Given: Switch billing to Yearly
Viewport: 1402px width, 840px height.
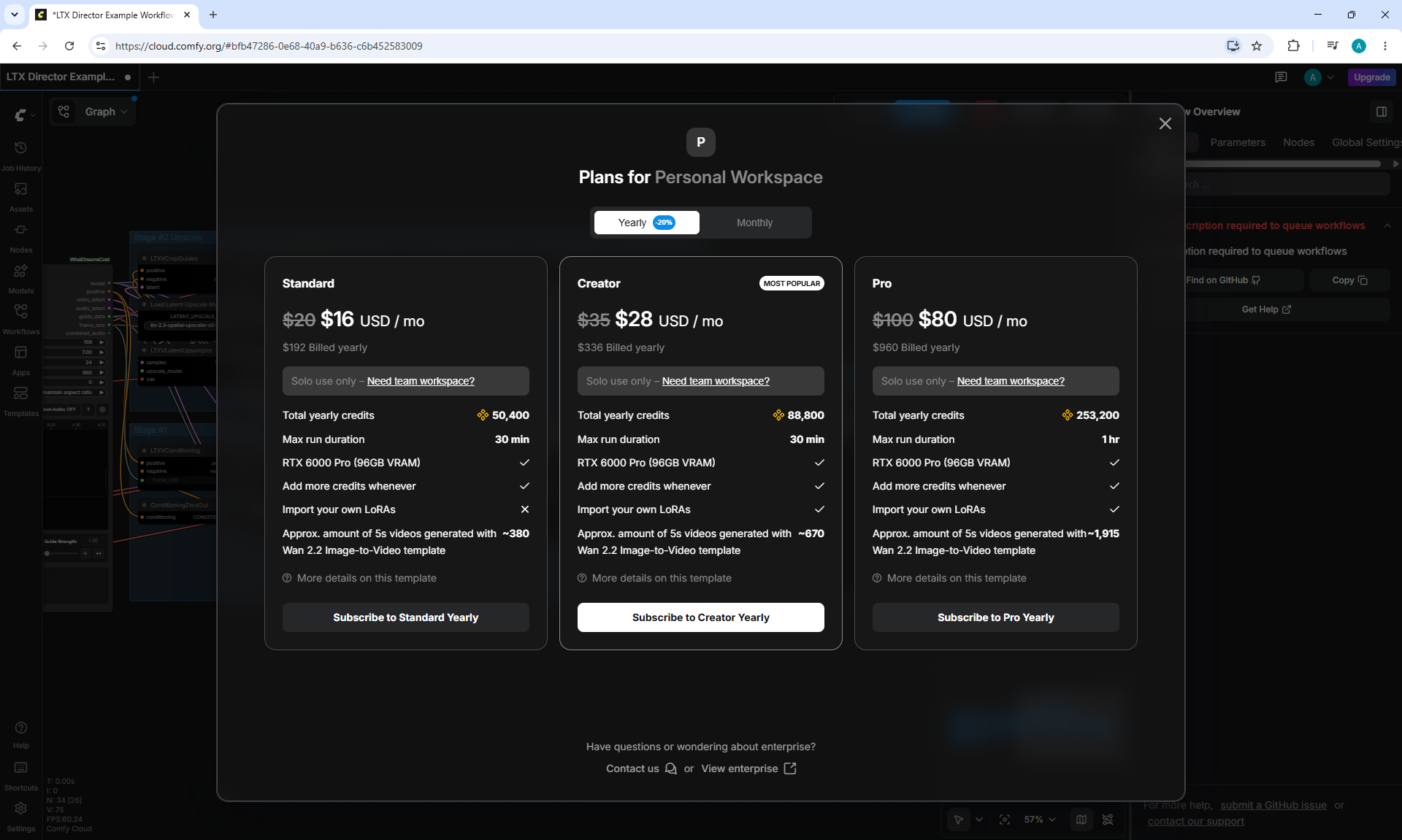Looking at the screenshot, I should pyautogui.click(x=647, y=223).
